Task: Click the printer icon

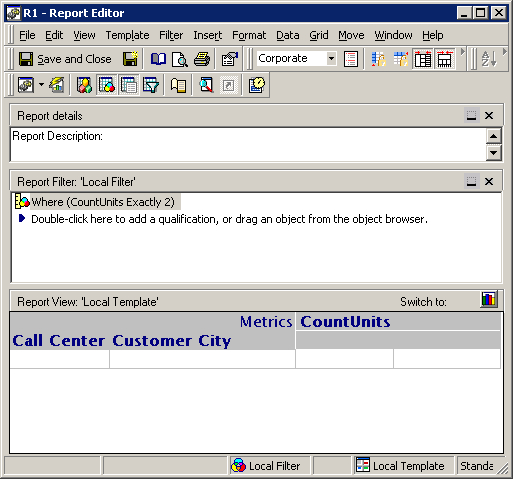Action: pos(202,59)
